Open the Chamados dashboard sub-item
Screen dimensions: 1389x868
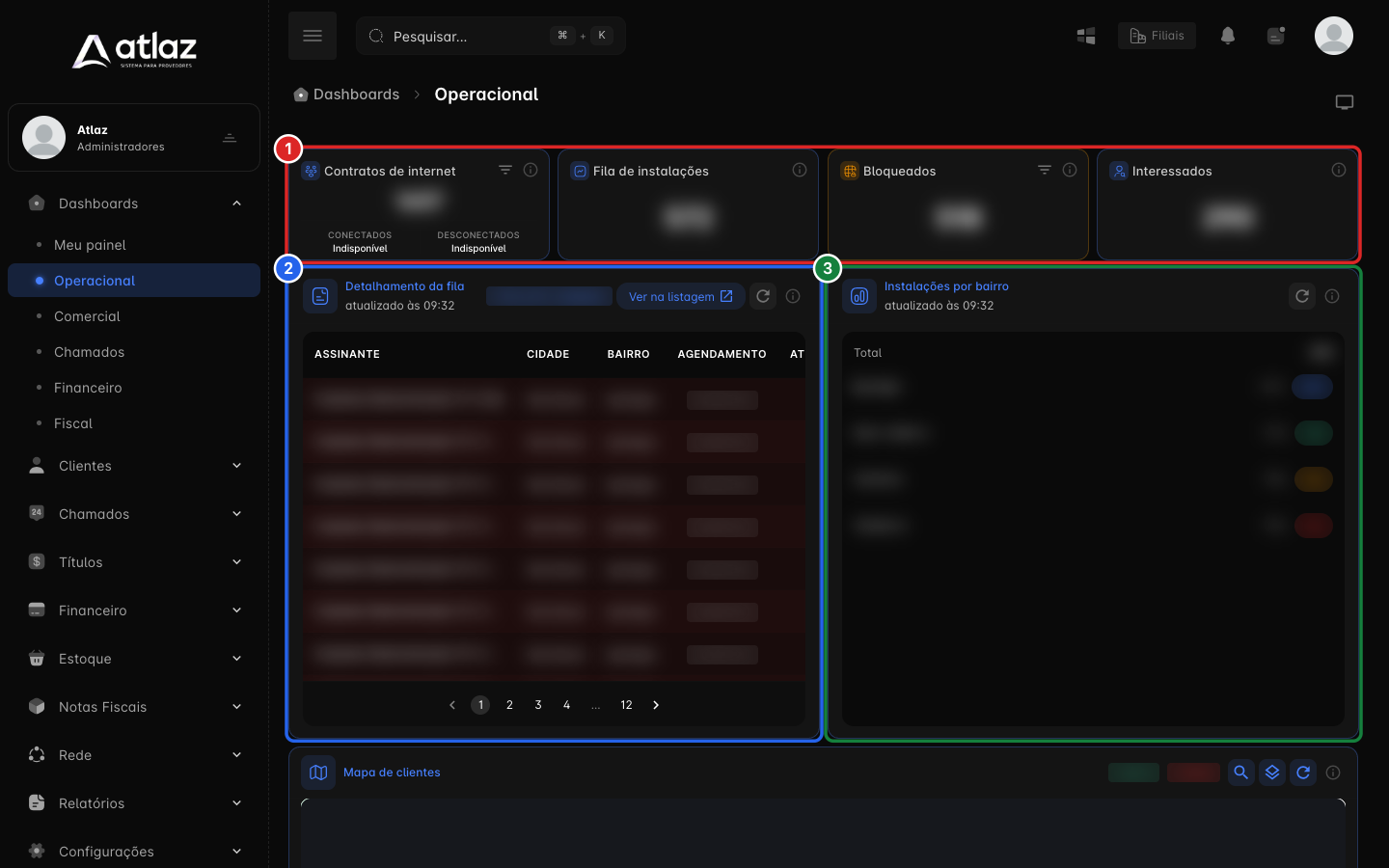point(89,352)
